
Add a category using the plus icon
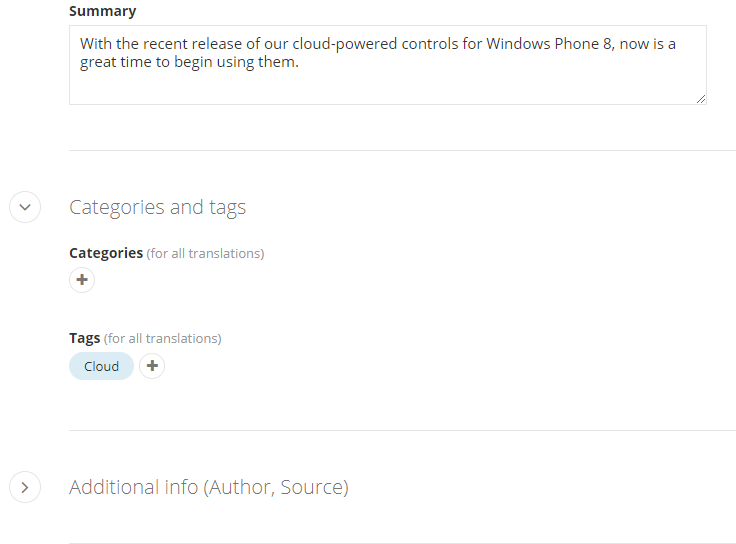82,280
